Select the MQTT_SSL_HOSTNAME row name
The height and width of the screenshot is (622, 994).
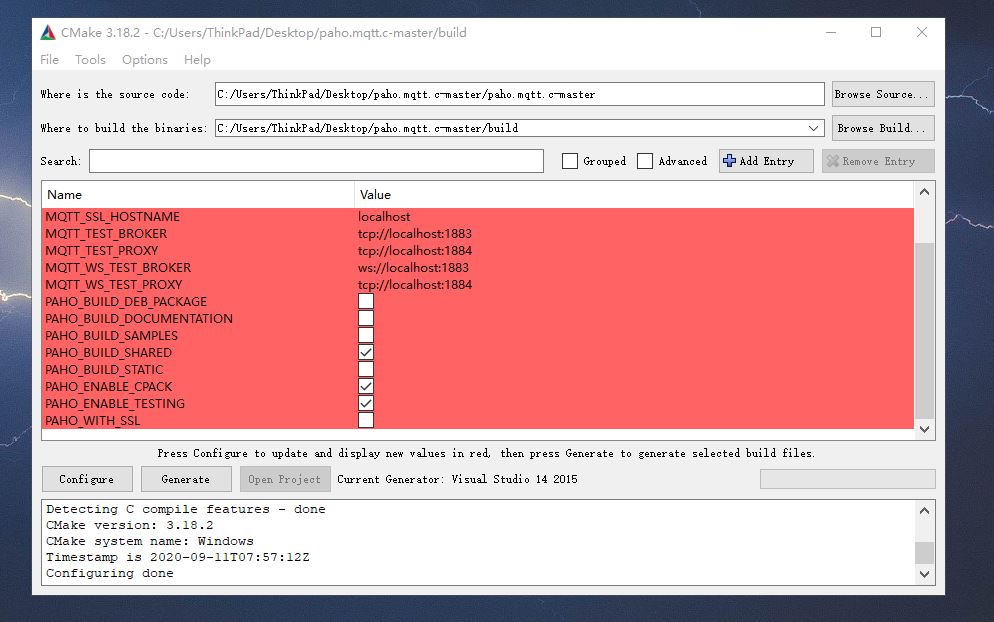pos(112,217)
